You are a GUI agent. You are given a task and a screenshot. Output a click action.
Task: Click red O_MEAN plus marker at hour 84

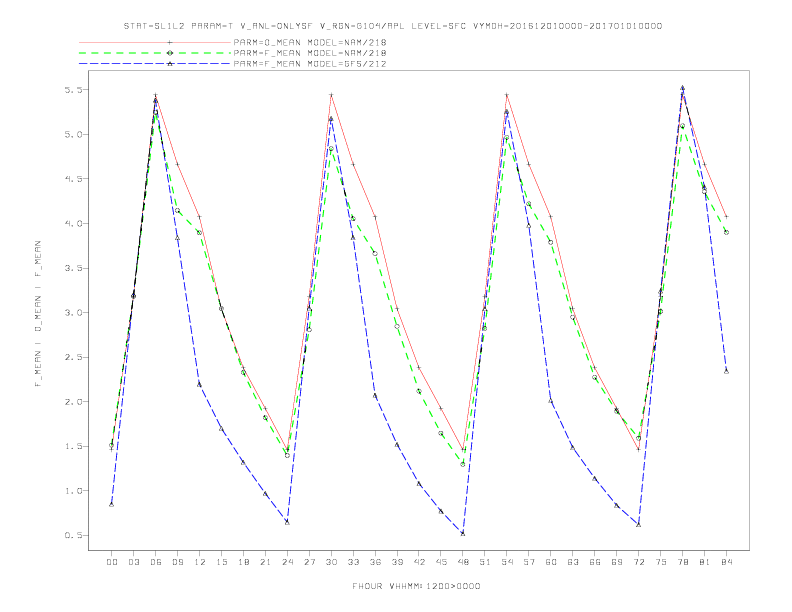(726, 217)
